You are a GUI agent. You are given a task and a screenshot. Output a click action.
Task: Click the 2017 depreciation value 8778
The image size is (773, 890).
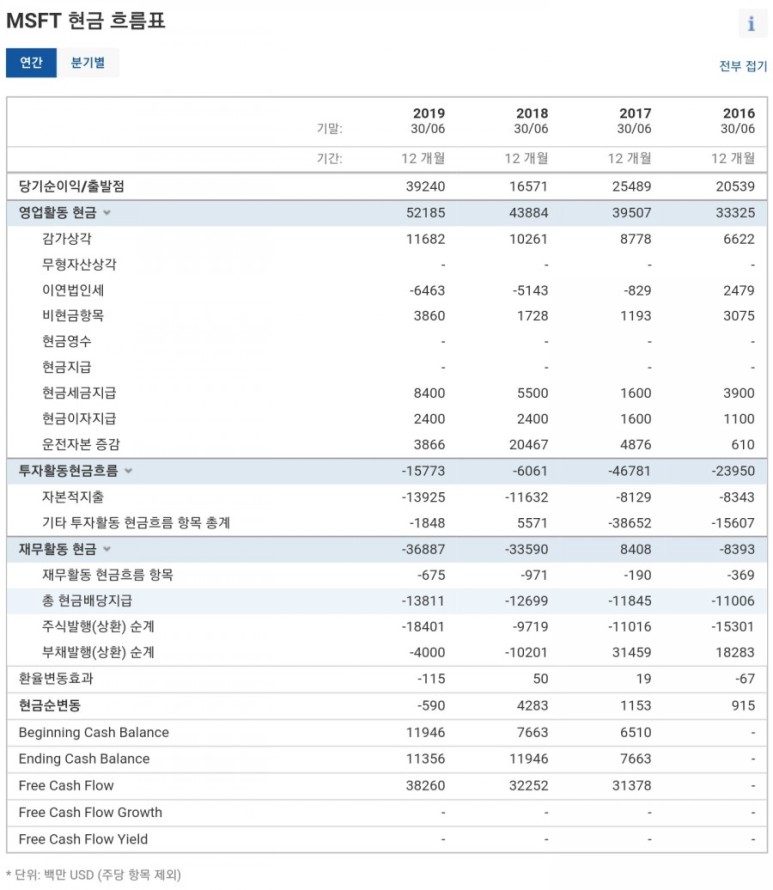click(636, 239)
